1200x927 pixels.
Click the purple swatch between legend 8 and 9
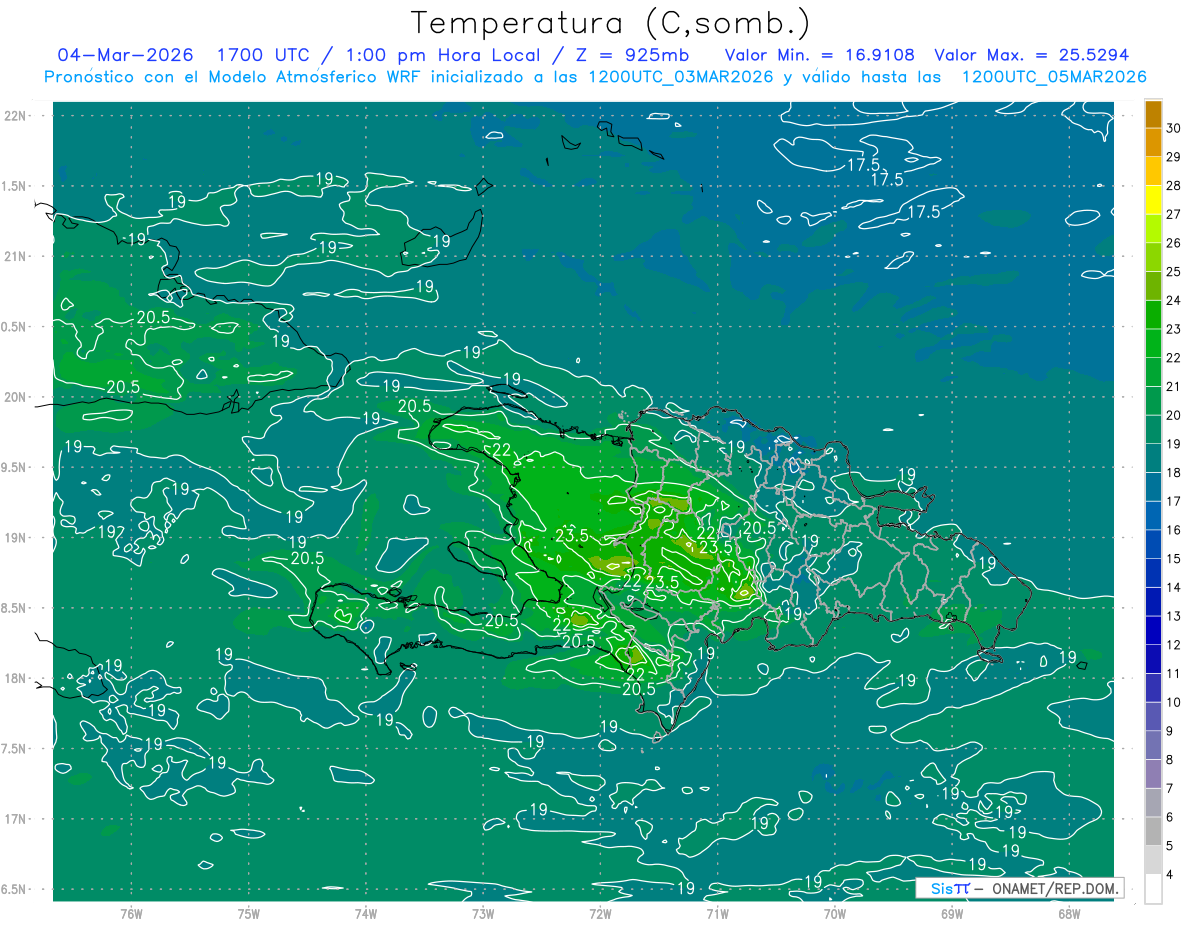(x=1154, y=745)
